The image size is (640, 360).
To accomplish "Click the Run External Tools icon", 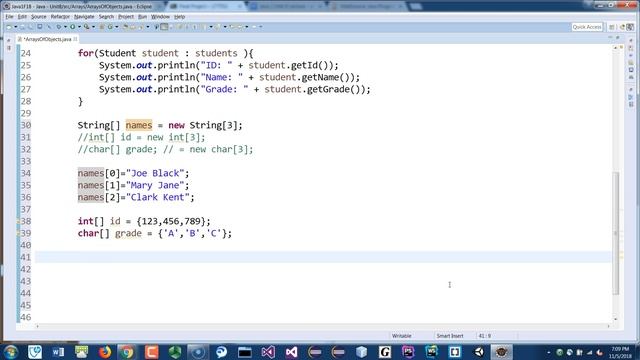I will point(87,27).
